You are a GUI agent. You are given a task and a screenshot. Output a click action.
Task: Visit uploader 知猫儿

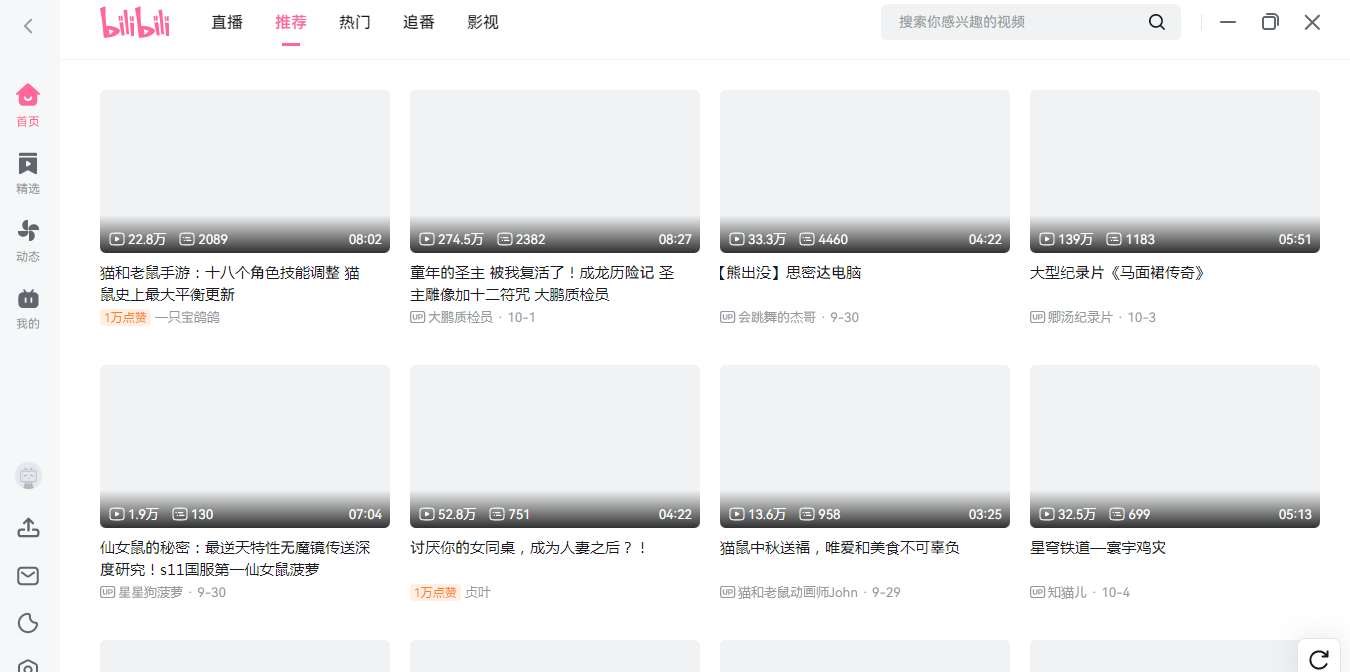tap(1067, 592)
